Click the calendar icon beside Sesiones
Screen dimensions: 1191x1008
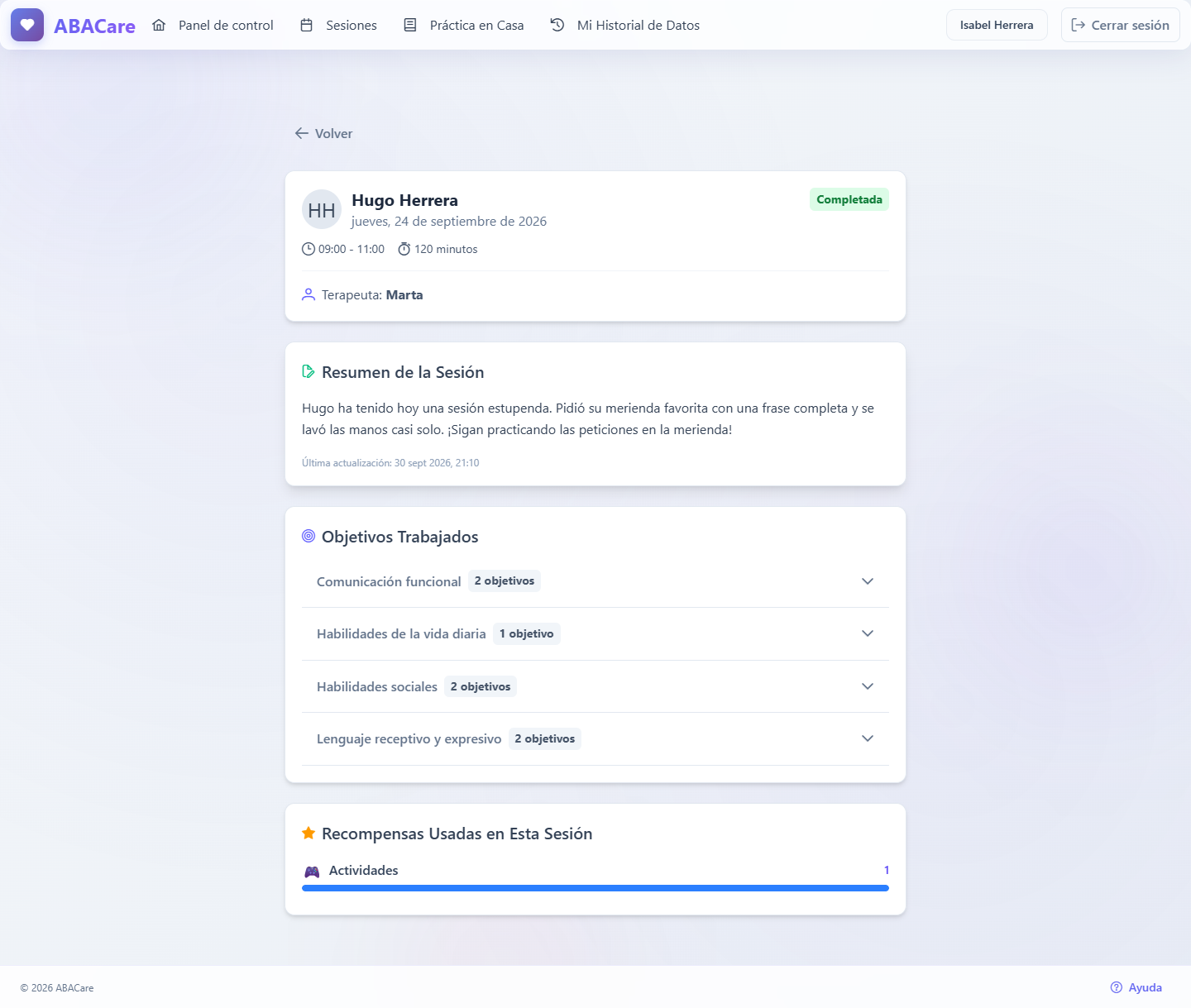coord(306,25)
